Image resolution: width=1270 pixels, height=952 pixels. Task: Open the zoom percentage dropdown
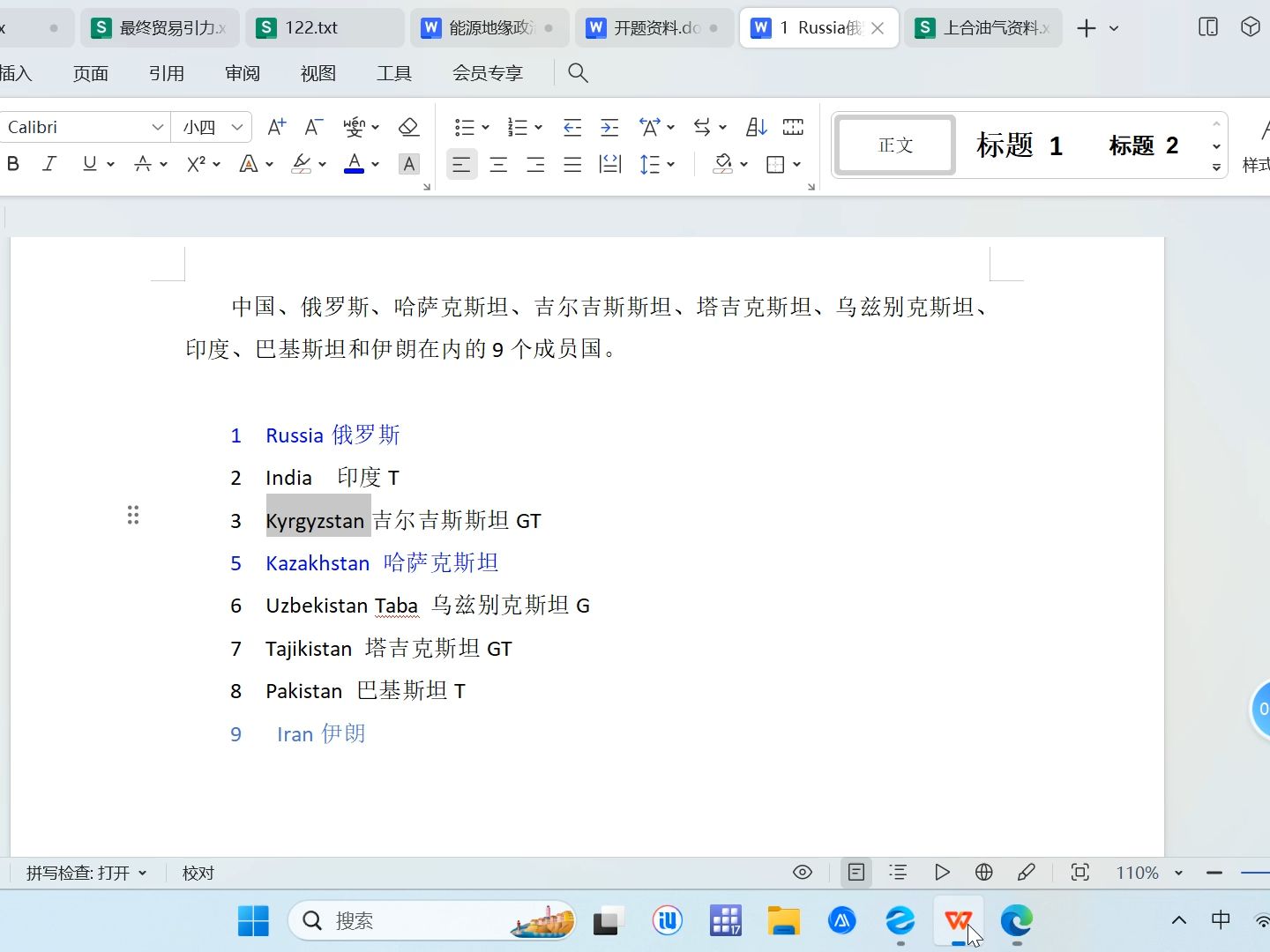1180,873
